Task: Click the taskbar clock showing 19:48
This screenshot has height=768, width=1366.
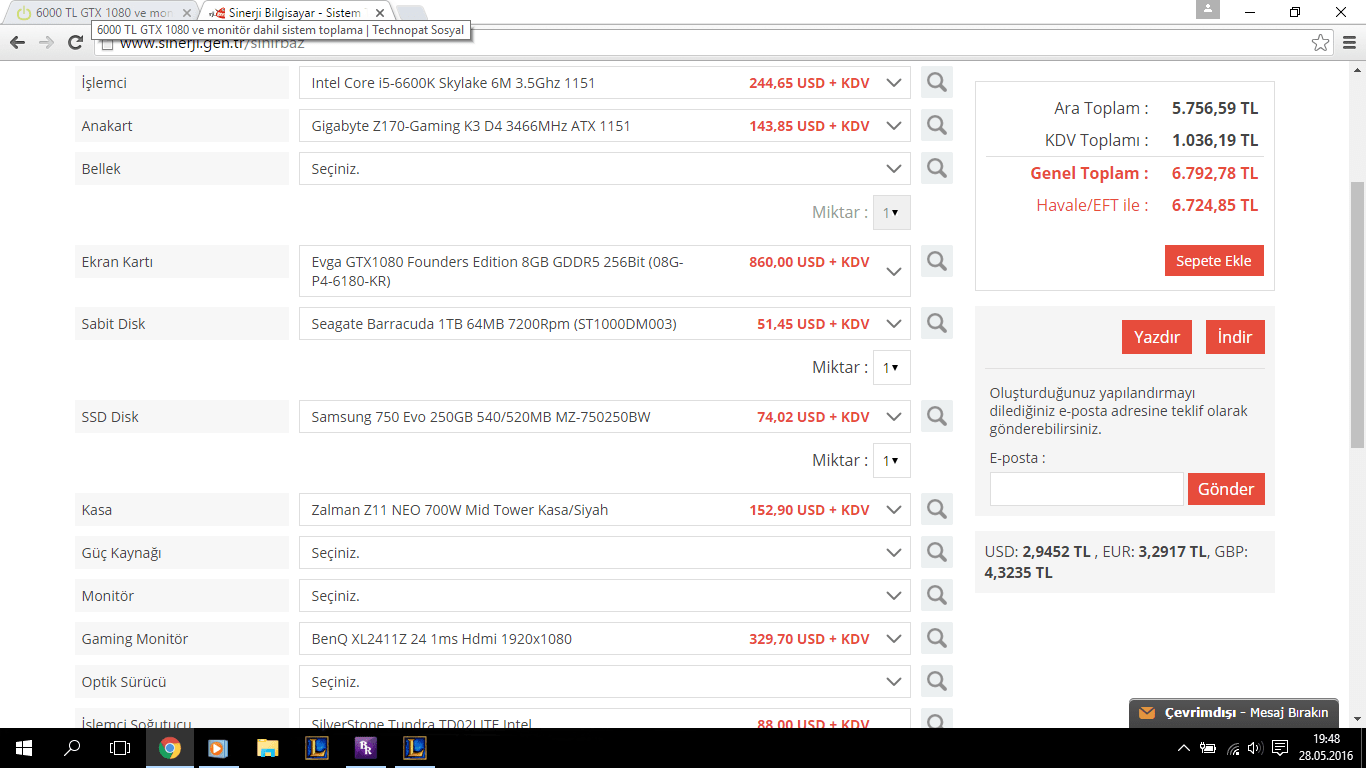Action: pos(1327,748)
